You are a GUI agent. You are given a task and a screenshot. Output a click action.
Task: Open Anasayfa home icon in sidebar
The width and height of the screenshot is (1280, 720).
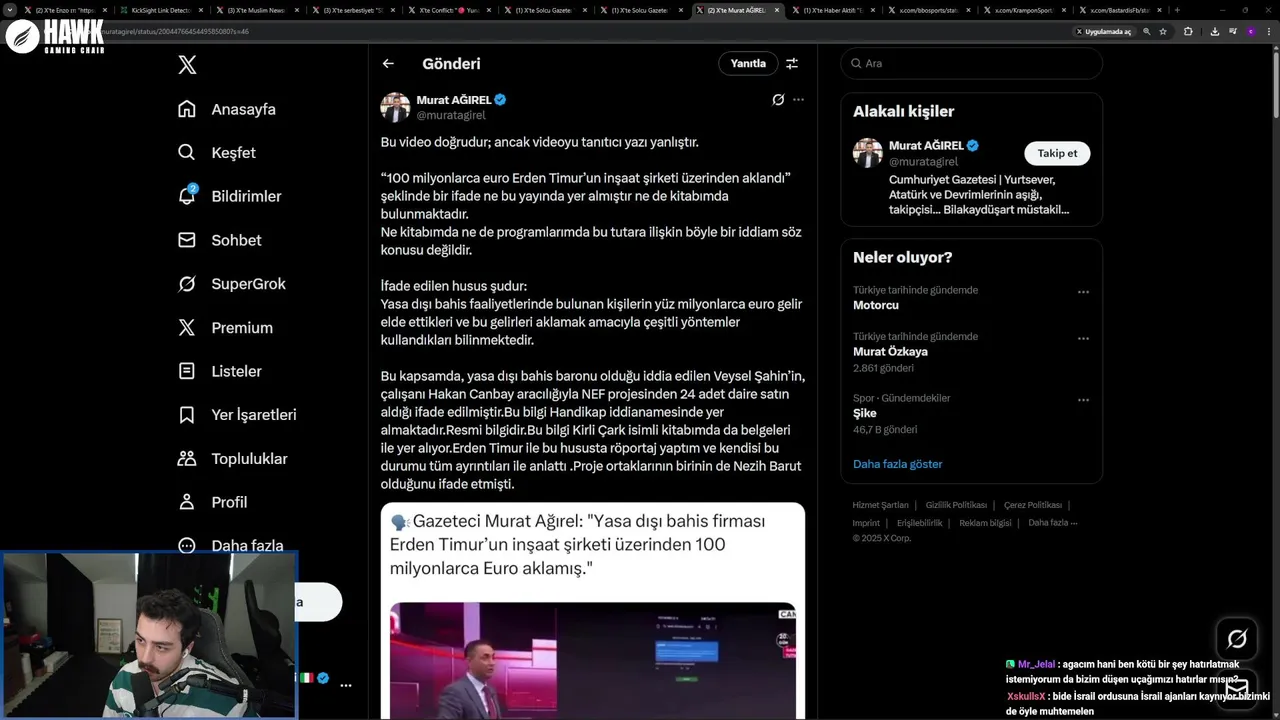[x=187, y=109]
